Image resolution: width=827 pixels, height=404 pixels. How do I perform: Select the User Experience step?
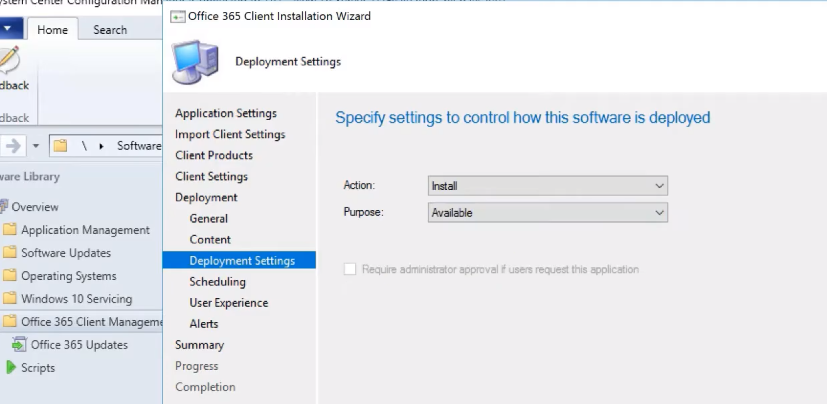(228, 303)
